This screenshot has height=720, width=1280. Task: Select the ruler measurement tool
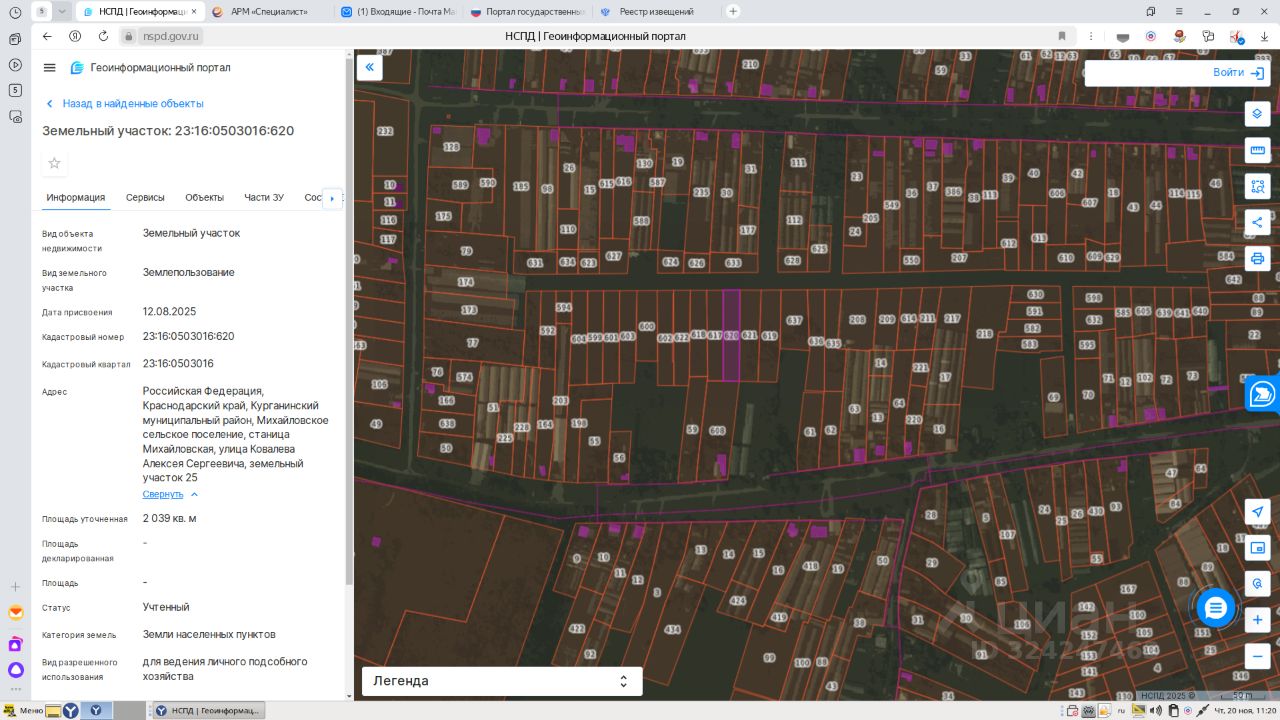1257,150
